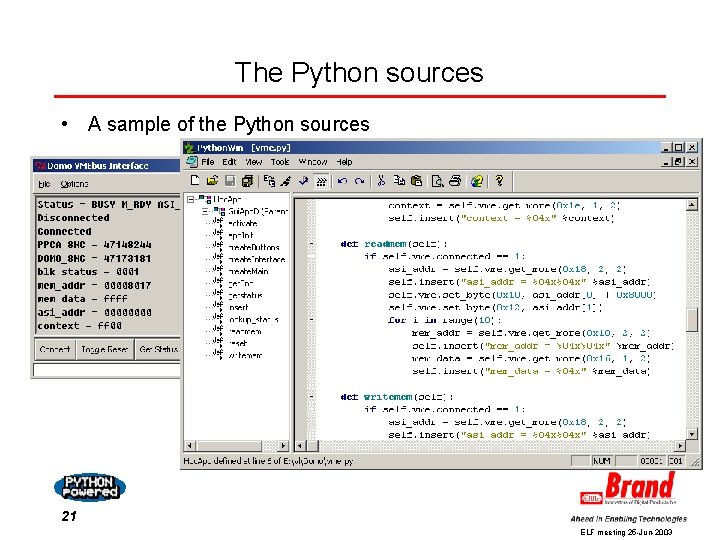
Task: Open the View menu in PythonWin
Action: [253, 162]
